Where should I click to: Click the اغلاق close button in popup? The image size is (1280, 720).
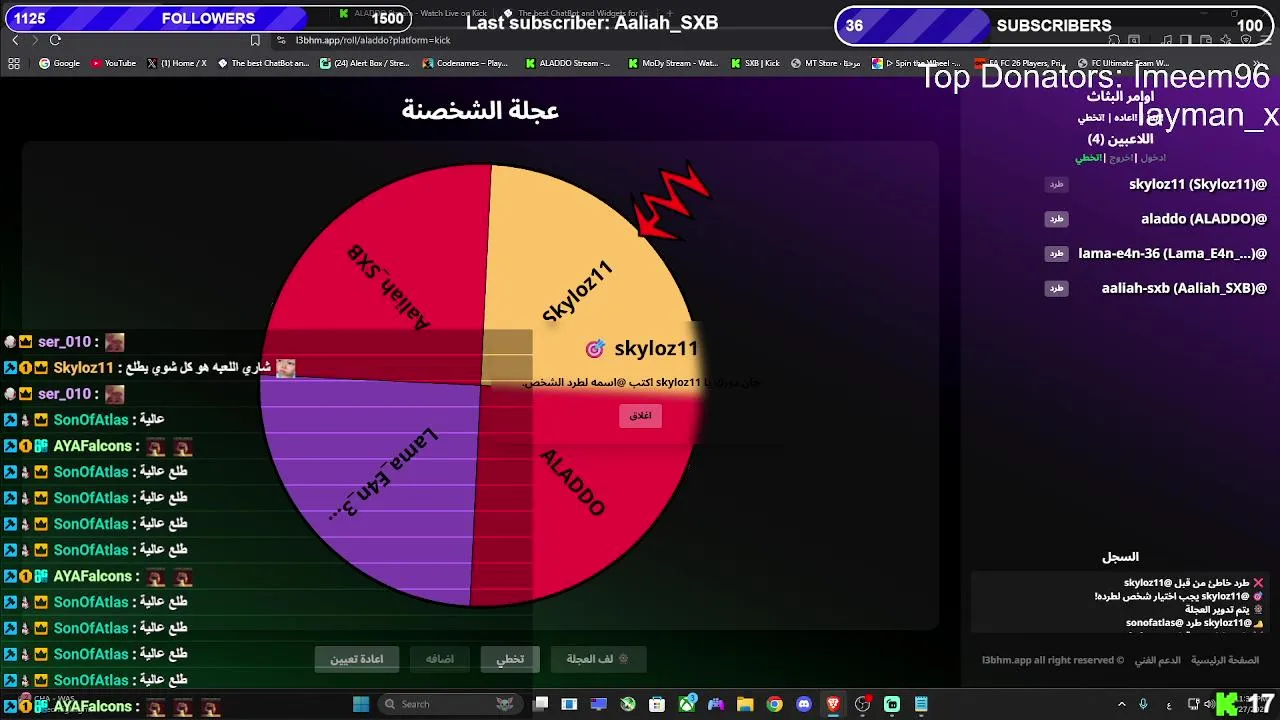(x=640, y=415)
